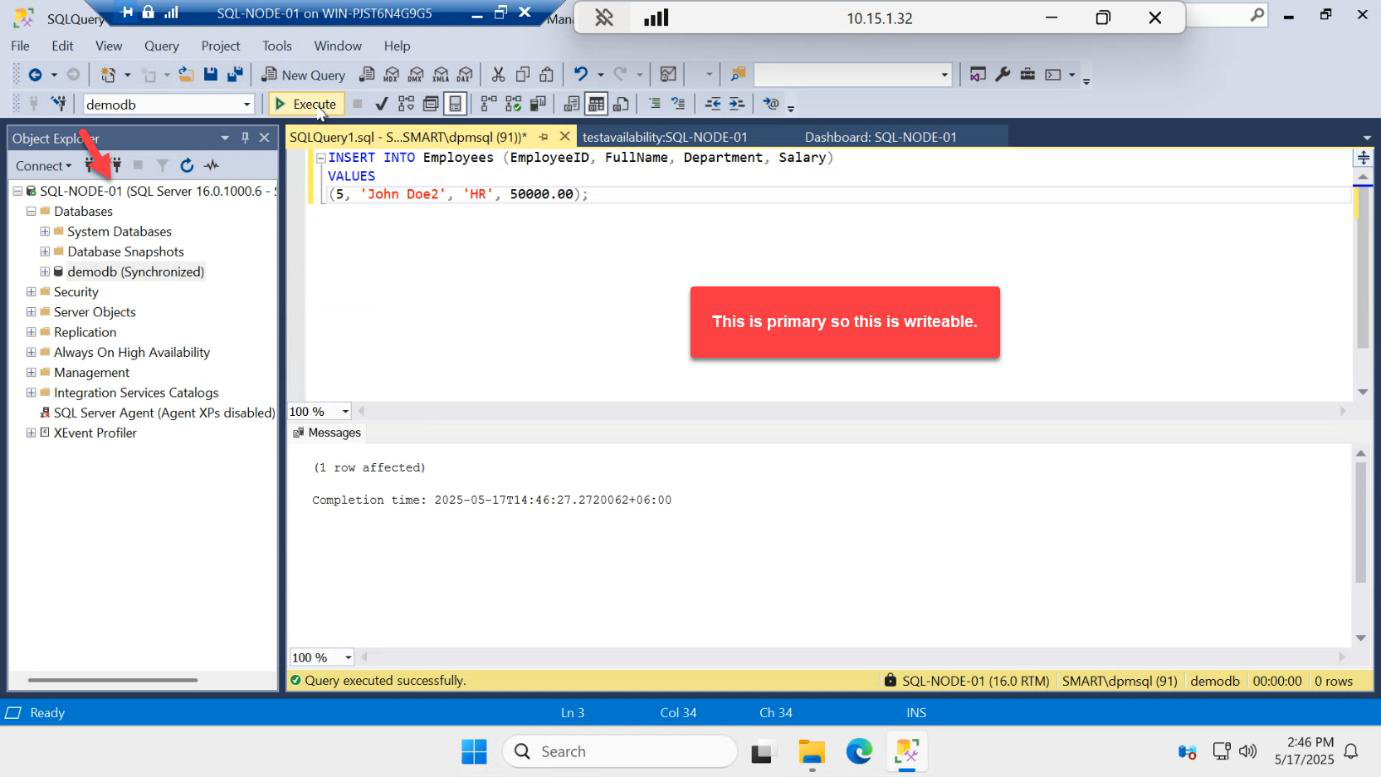
Task: Open the Find in Files icon
Action: click(x=738, y=75)
